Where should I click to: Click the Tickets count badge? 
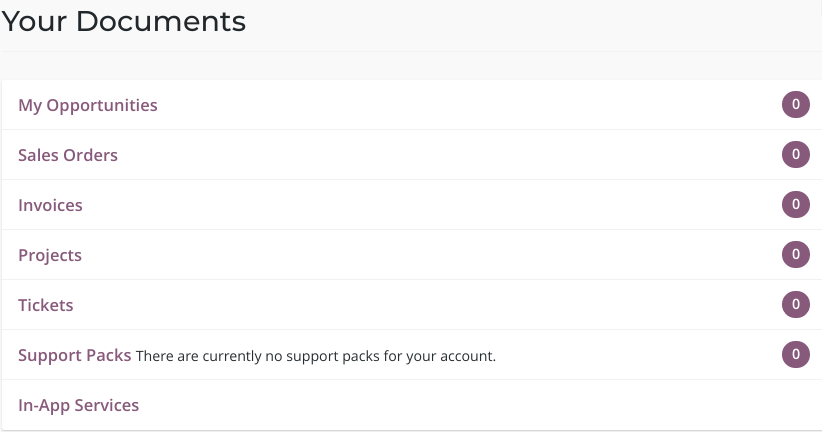(795, 305)
